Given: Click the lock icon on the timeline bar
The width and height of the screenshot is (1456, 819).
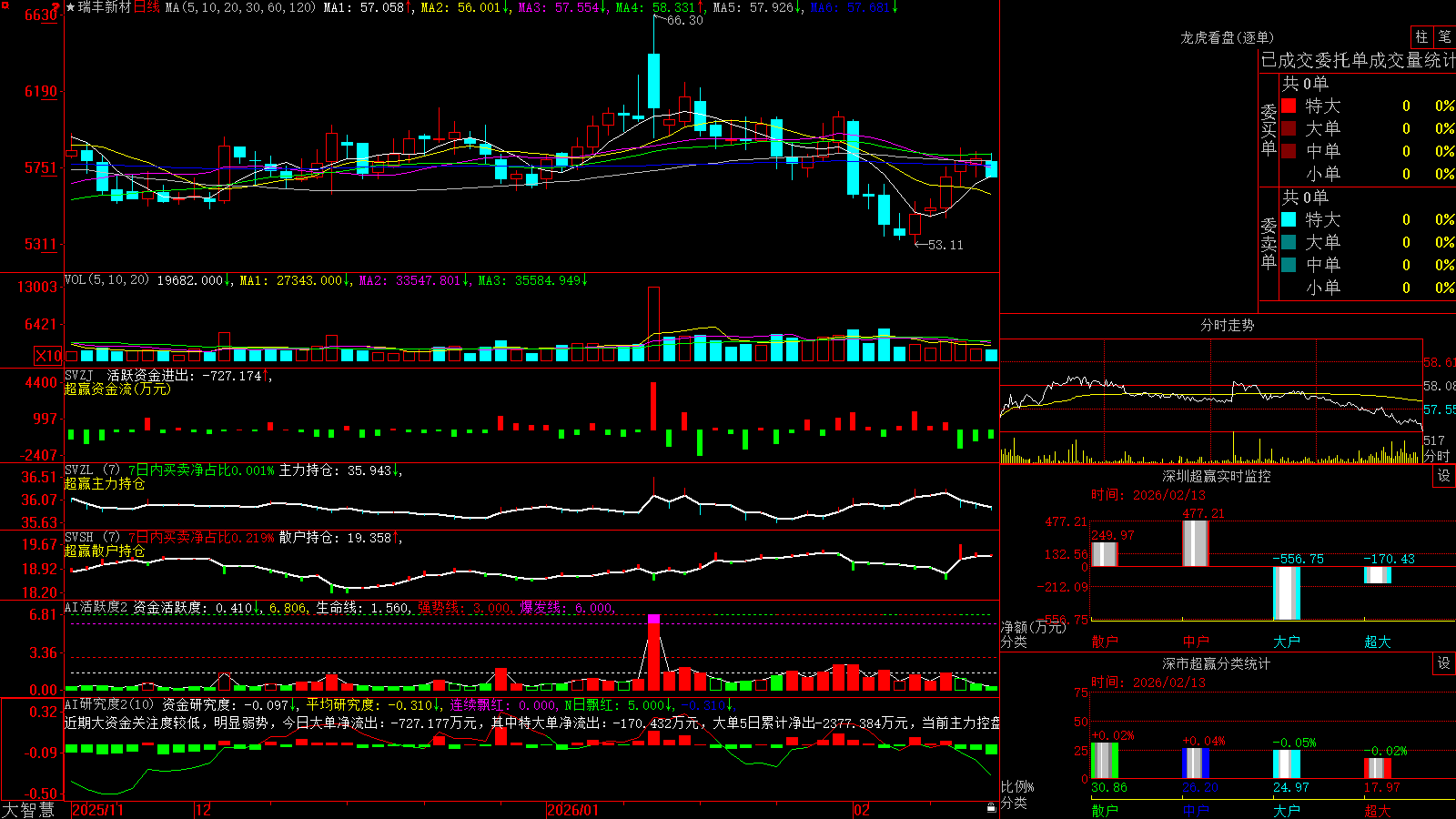Looking at the screenshot, I should pos(991,808).
